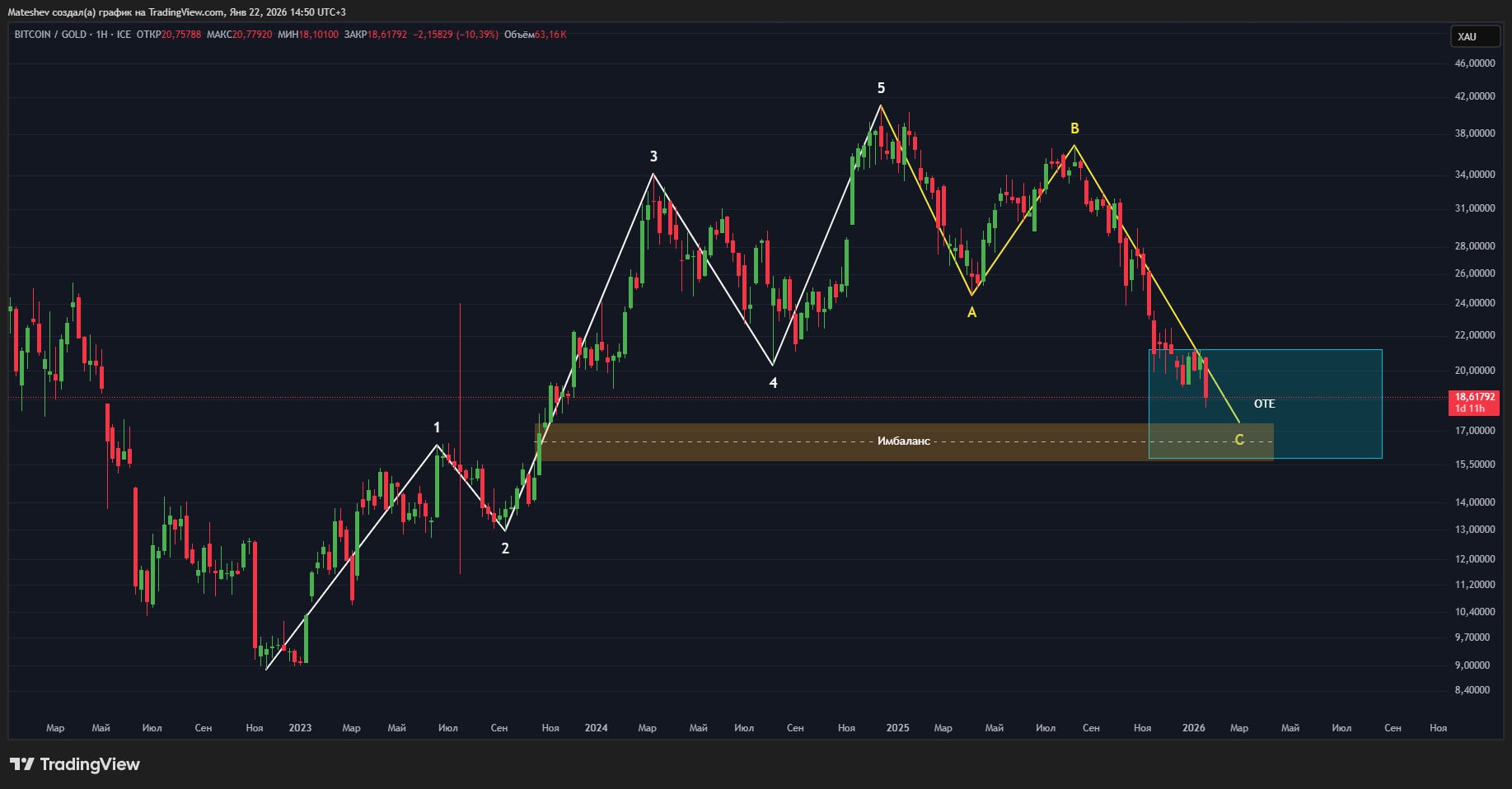Select the Имбаланс zone label
This screenshot has height=789, width=1512.
(x=903, y=441)
